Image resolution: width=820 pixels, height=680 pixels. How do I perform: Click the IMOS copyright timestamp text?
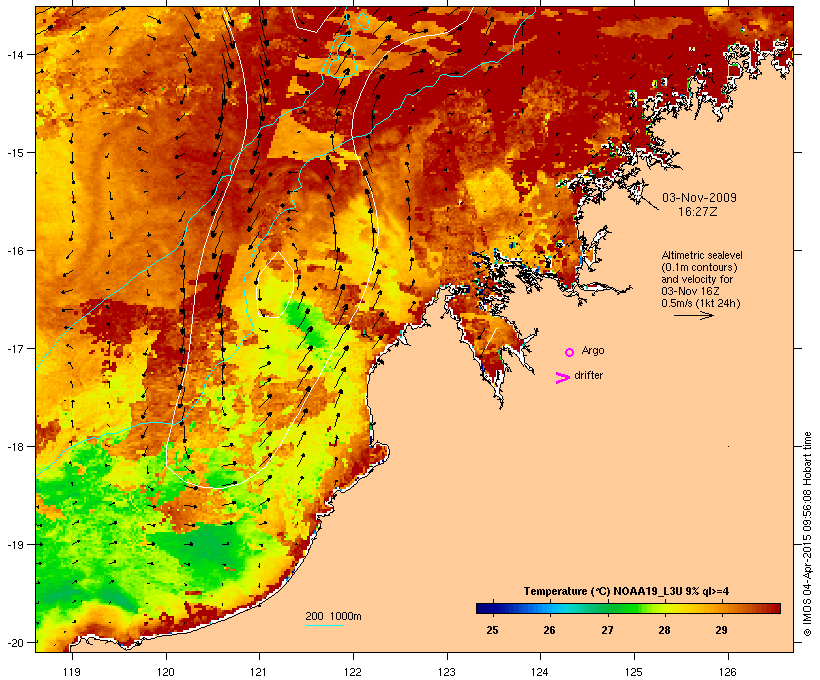[807, 535]
